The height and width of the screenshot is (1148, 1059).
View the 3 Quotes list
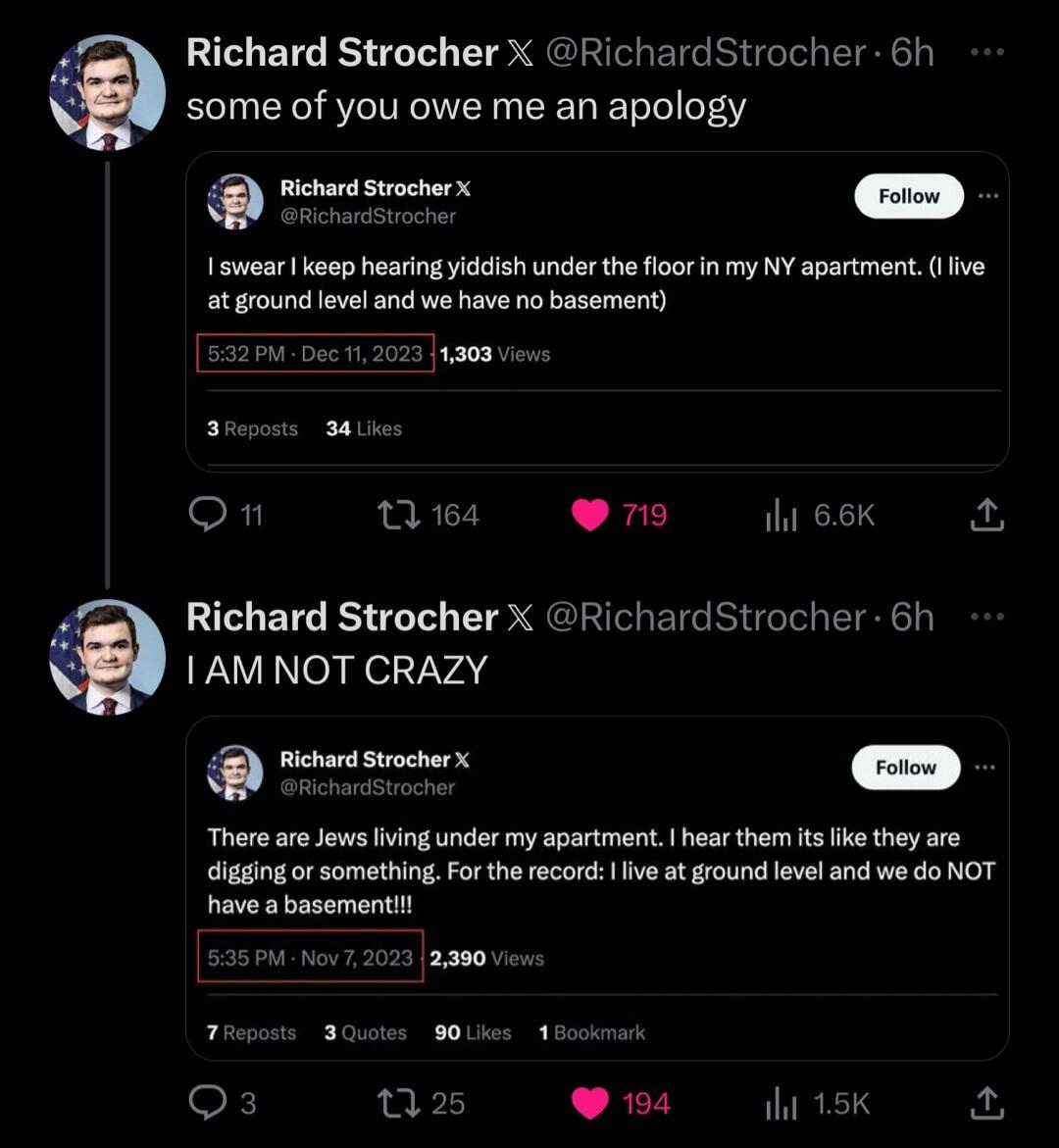coord(366,1032)
